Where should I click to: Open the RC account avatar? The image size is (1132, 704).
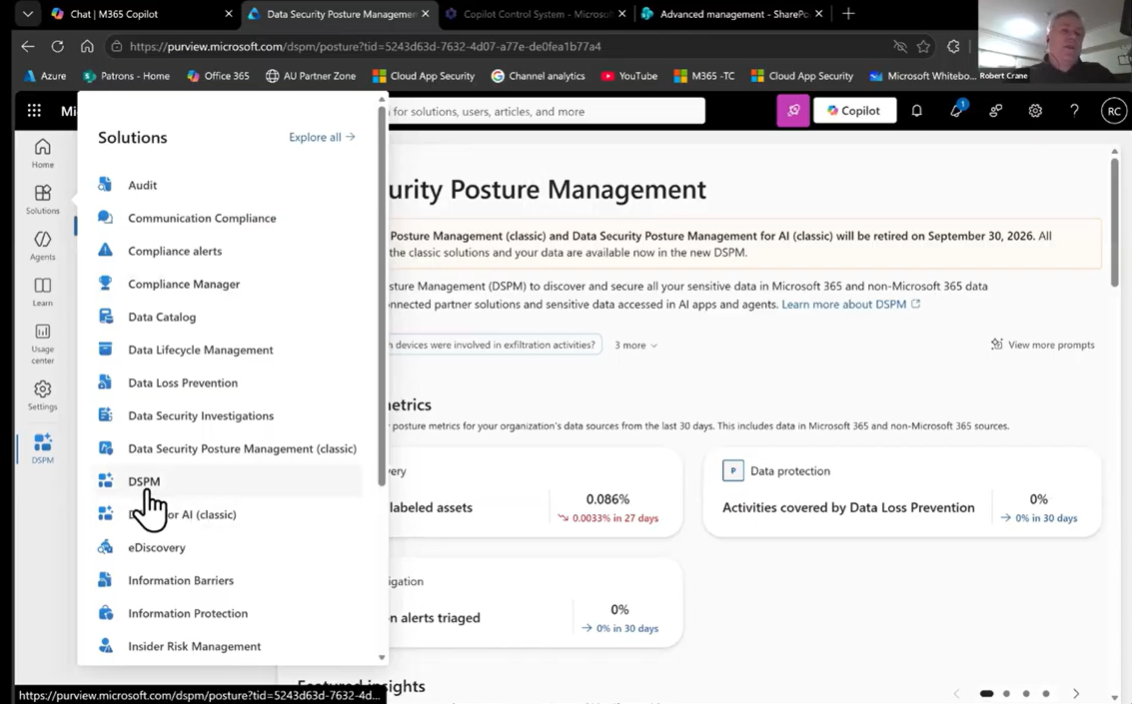coord(1114,110)
